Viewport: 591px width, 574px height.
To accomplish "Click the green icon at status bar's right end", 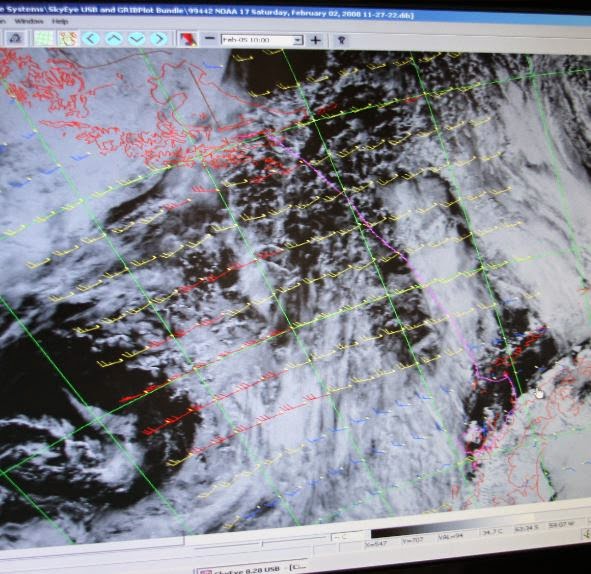I will (x=587, y=533).
